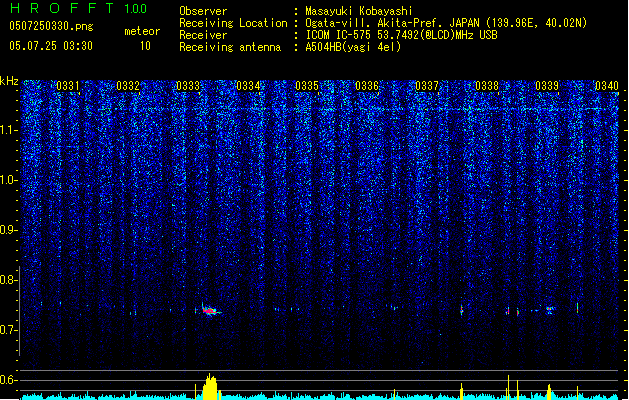Click the time marker 0335
This screenshot has height=400, width=629.
307,86
